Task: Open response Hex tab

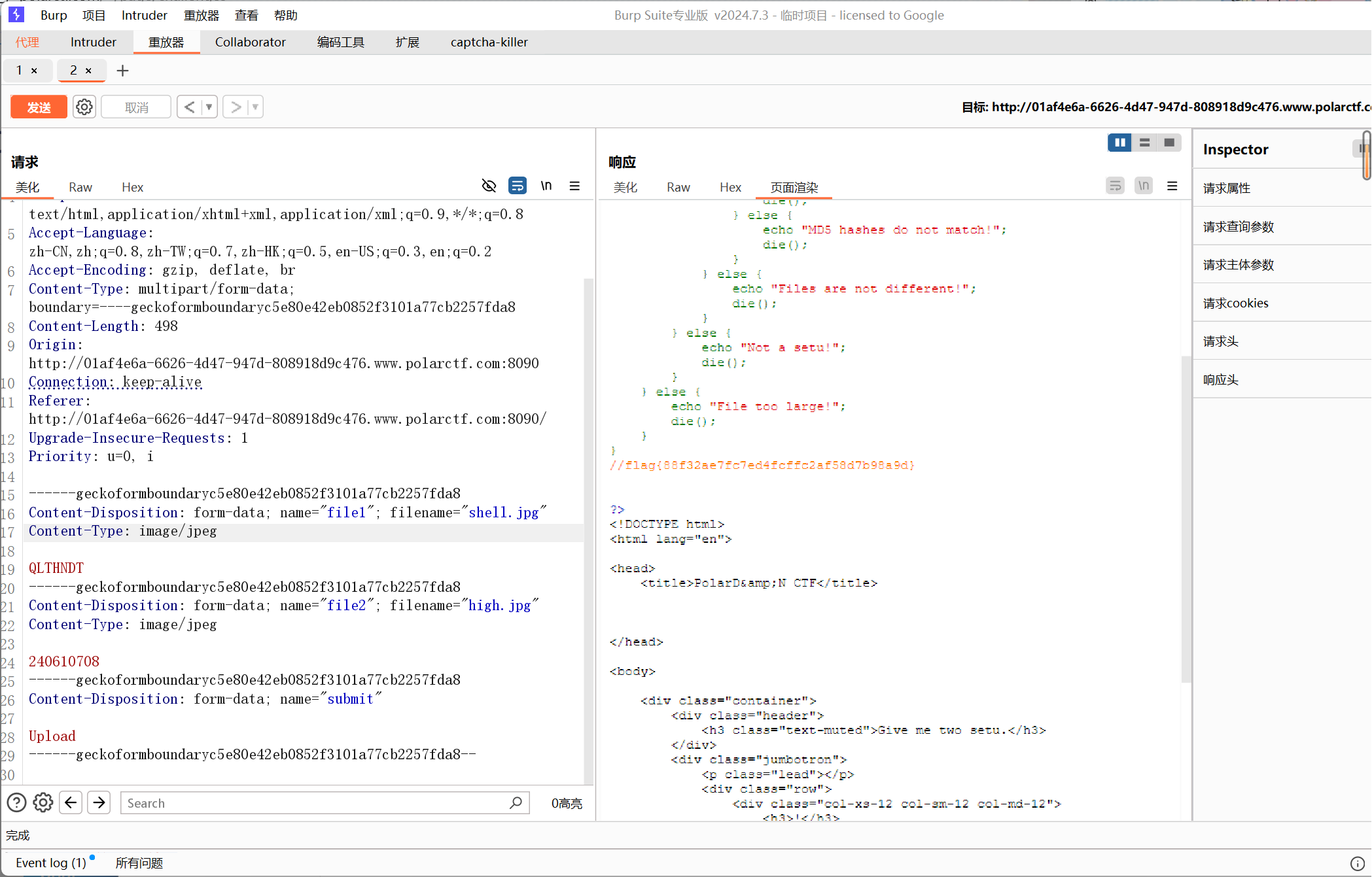Action: 730,187
